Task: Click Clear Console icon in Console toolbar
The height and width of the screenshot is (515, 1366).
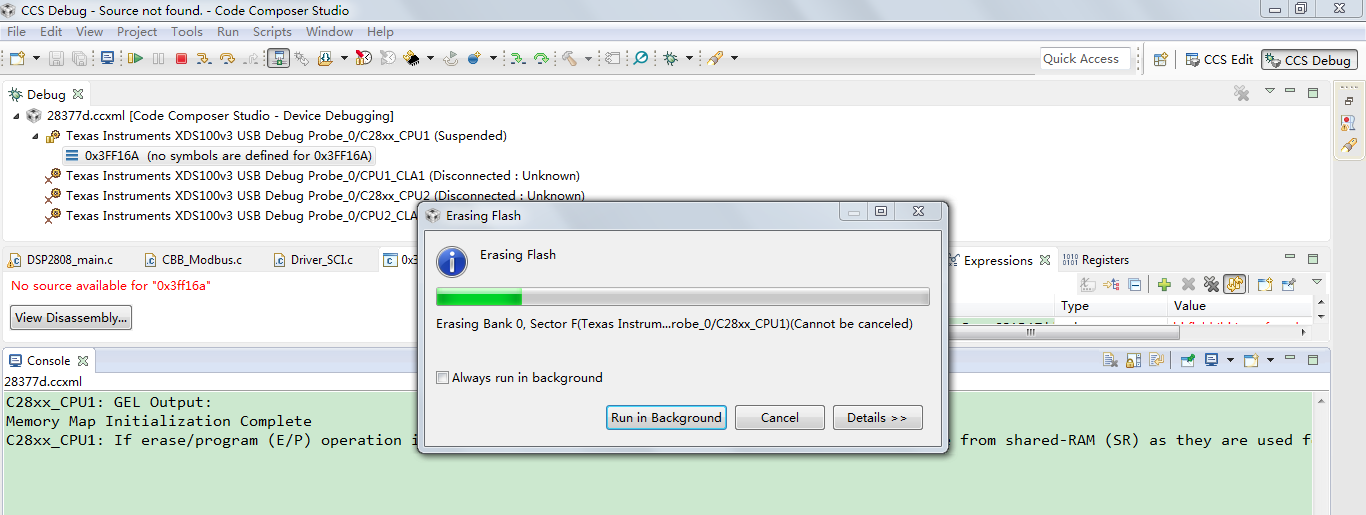Action: click(1110, 360)
